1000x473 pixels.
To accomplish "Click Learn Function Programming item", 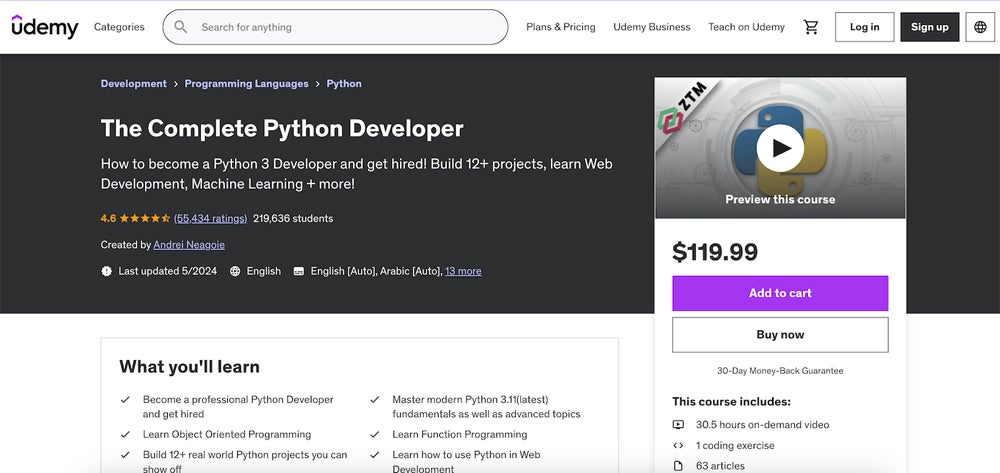I will point(460,435).
